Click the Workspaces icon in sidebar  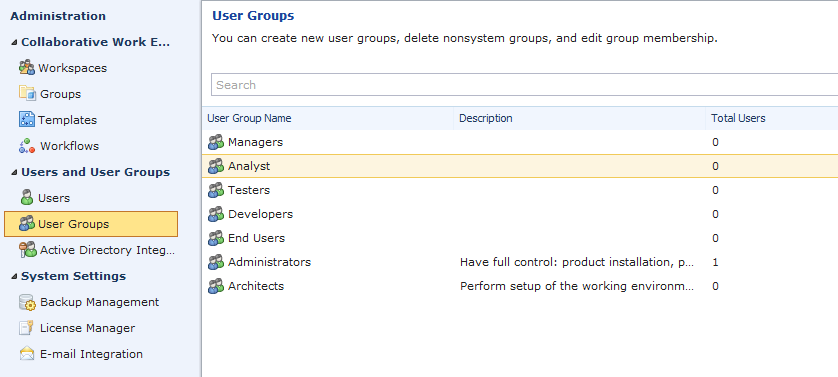27,68
